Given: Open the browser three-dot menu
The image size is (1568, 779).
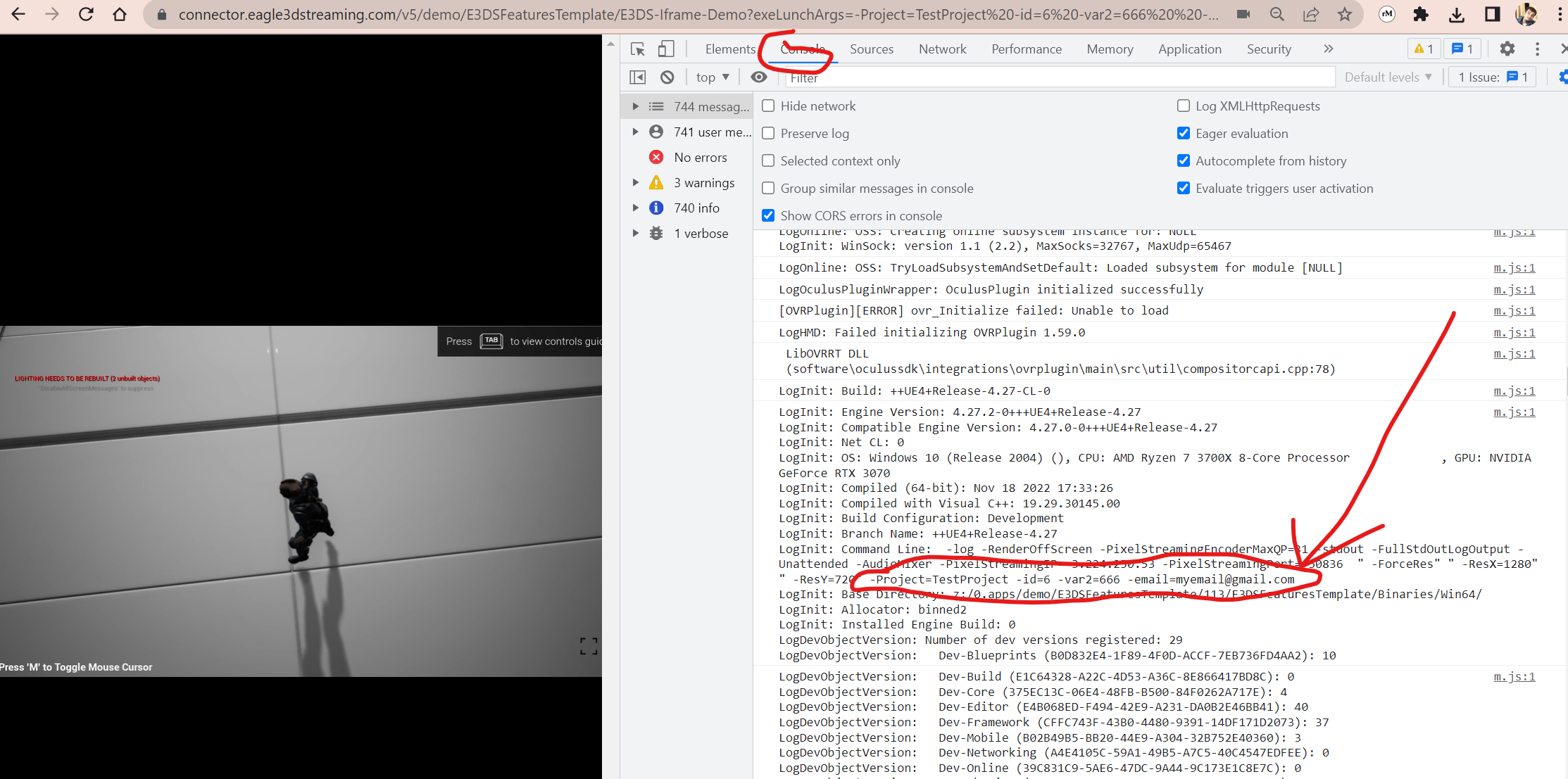Looking at the screenshot, I should (1560, 14).
